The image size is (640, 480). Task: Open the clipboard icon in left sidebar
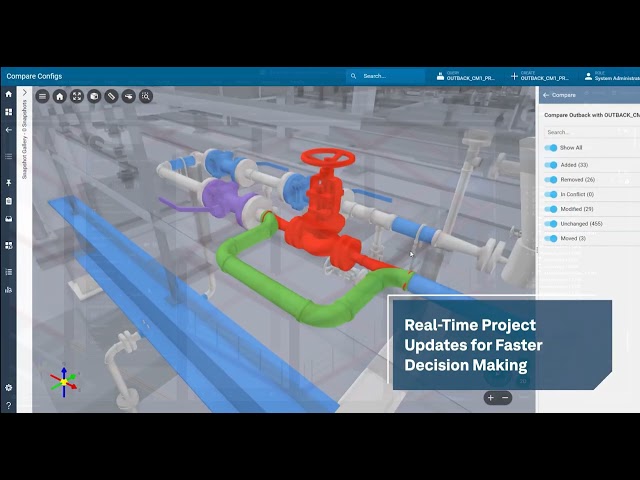click(x=8, y=201)
